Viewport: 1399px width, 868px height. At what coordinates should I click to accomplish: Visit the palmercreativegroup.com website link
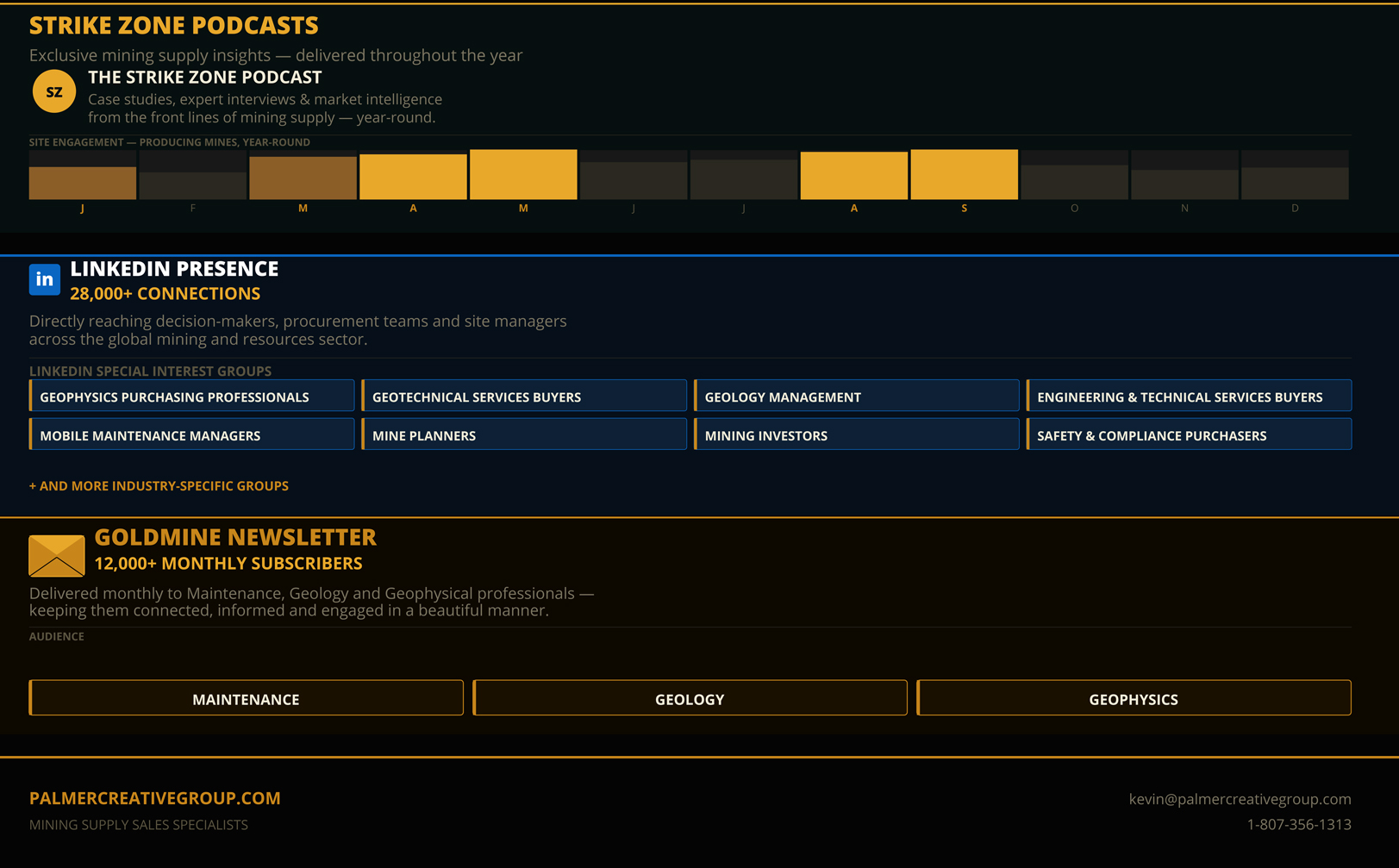tap(155, 798)
